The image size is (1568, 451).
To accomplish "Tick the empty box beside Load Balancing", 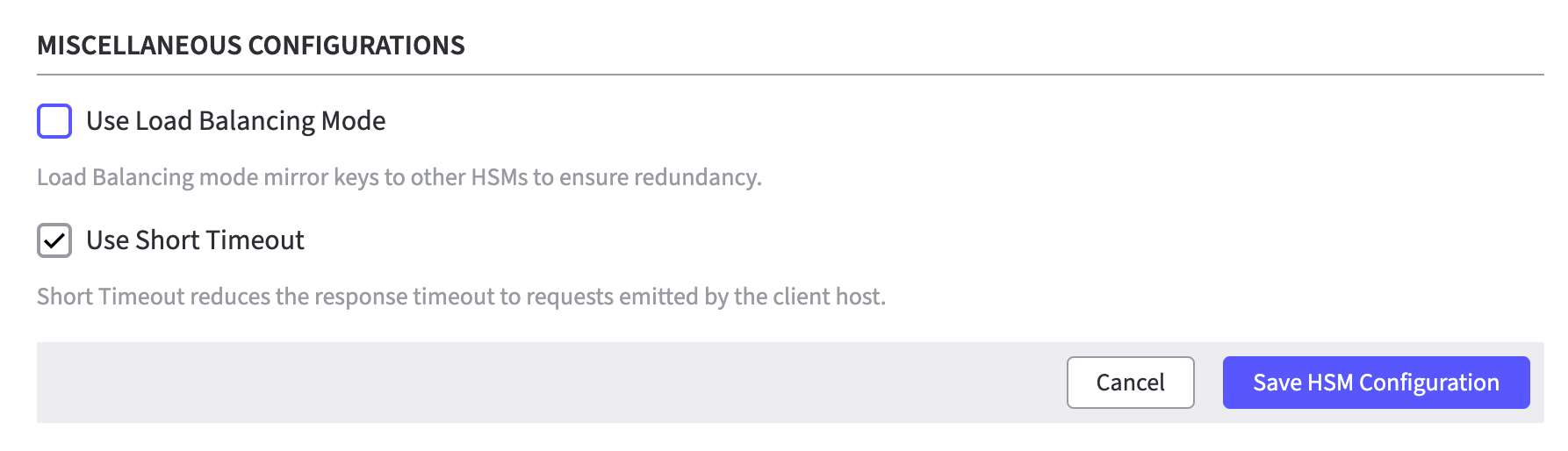I will click(x=54, y=121).
